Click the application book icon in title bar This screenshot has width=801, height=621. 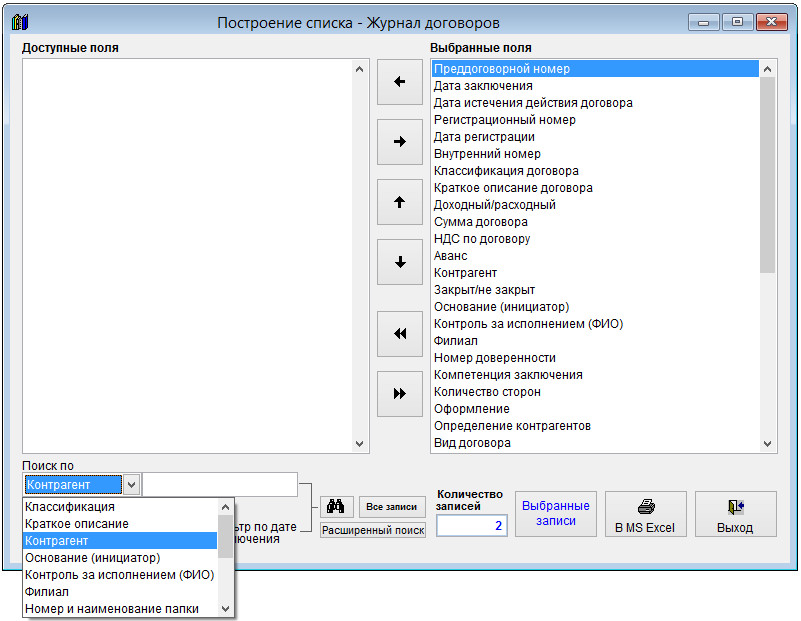click(x=20, y=22)
